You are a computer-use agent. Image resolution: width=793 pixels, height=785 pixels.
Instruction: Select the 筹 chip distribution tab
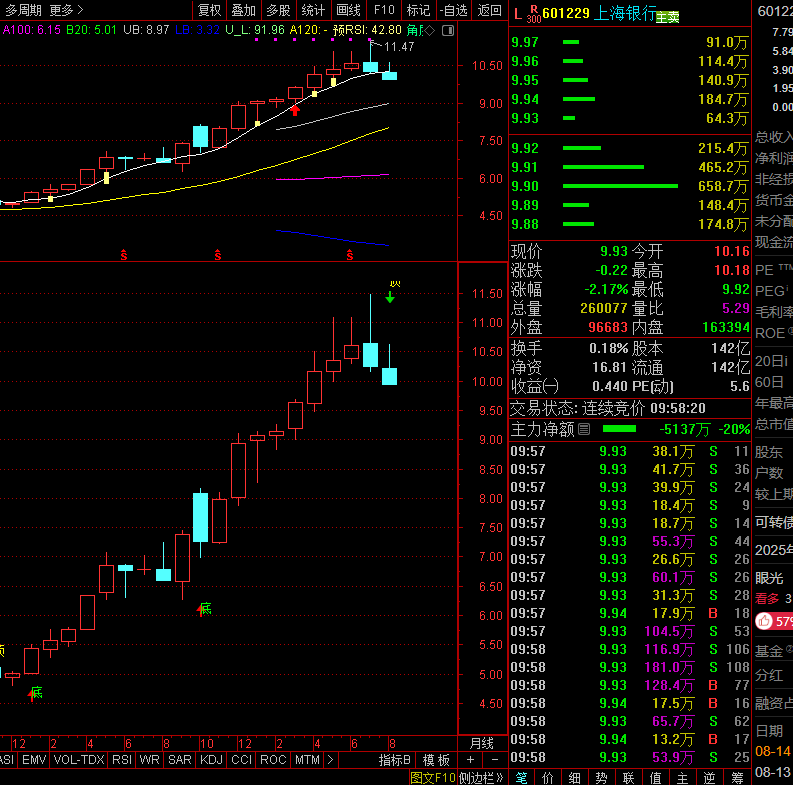737,777
